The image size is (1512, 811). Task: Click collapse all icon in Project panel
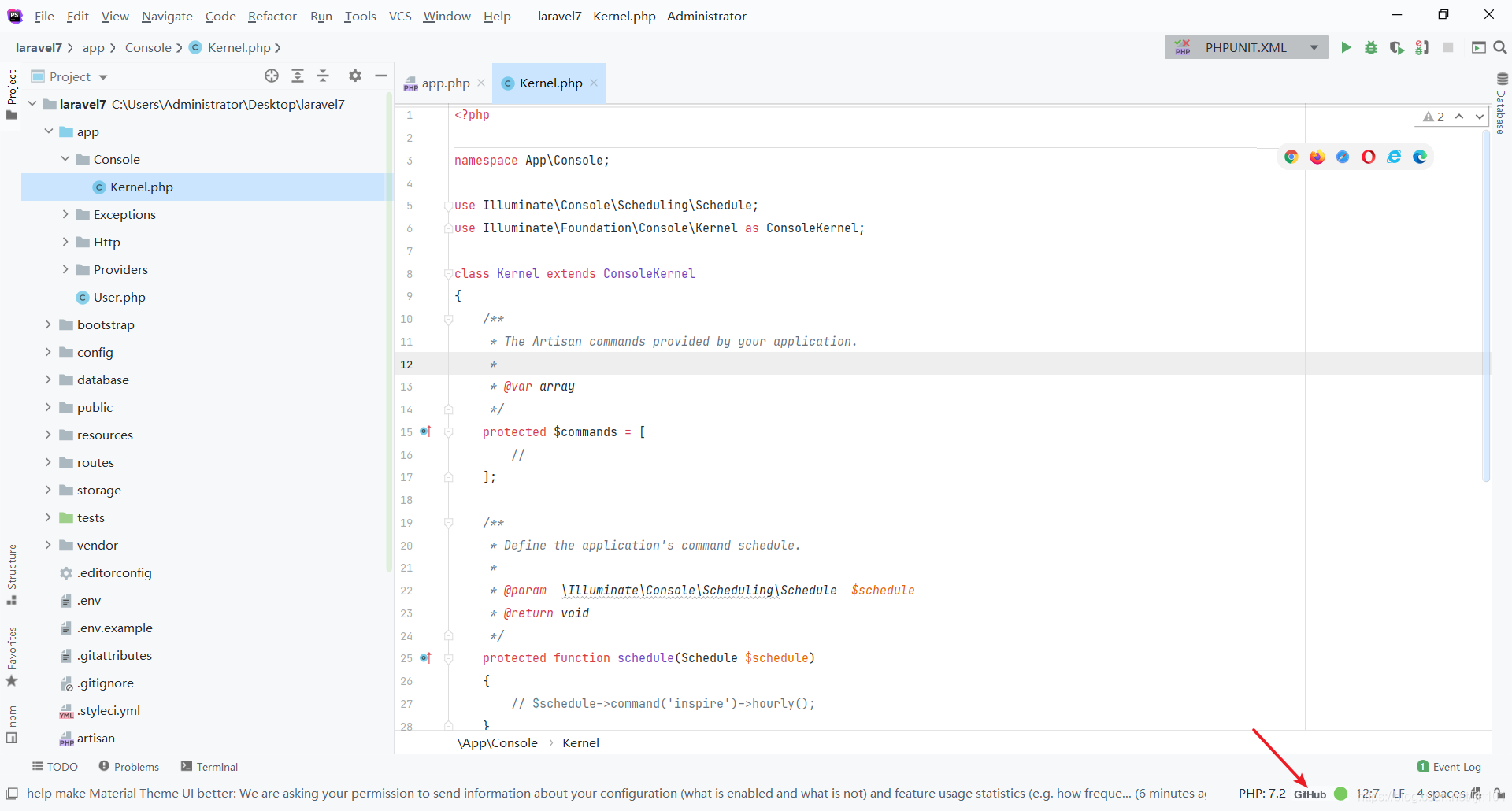[323, 76]
